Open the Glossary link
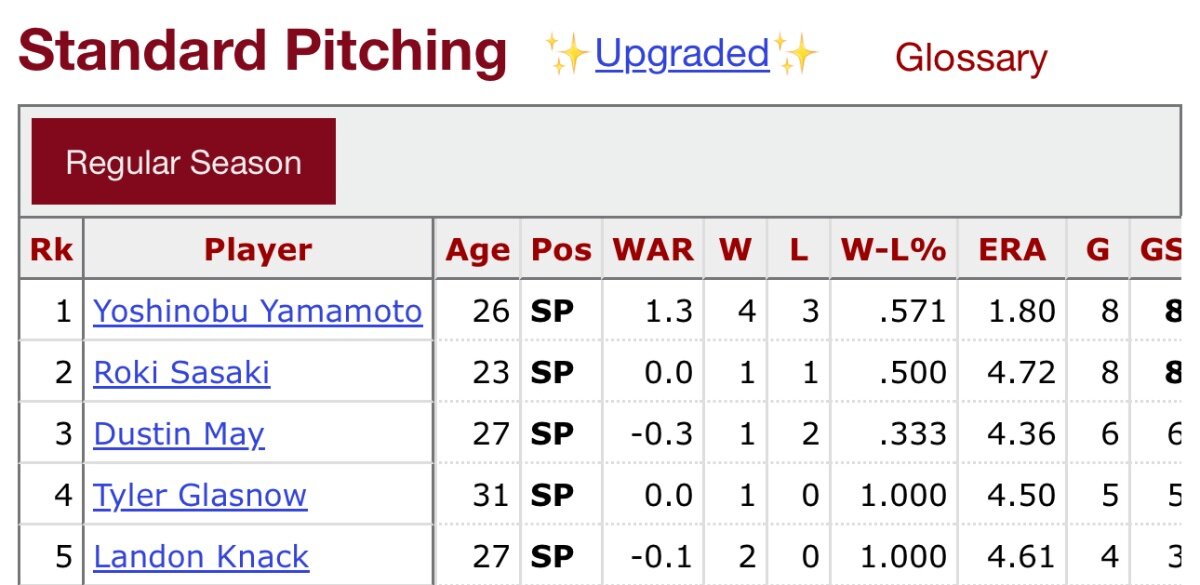Image resolution: width=1200 pixels, height=585 pixels. 970,58
